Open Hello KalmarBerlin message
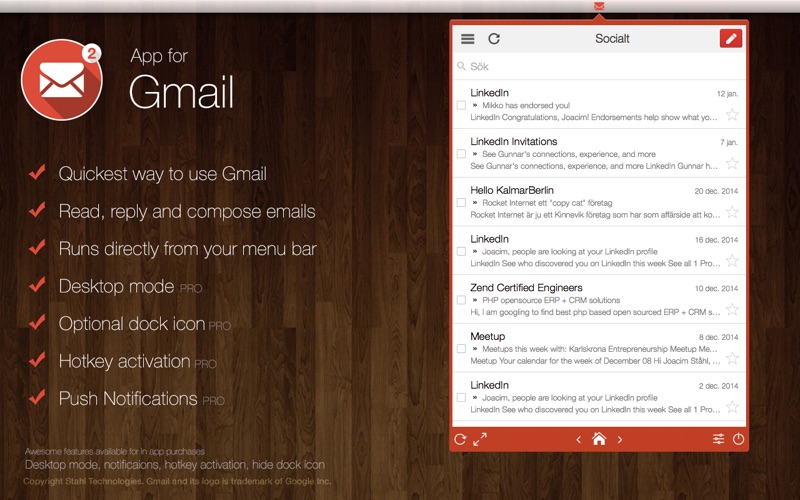800x500 pixels. click(x=599, y=202)
